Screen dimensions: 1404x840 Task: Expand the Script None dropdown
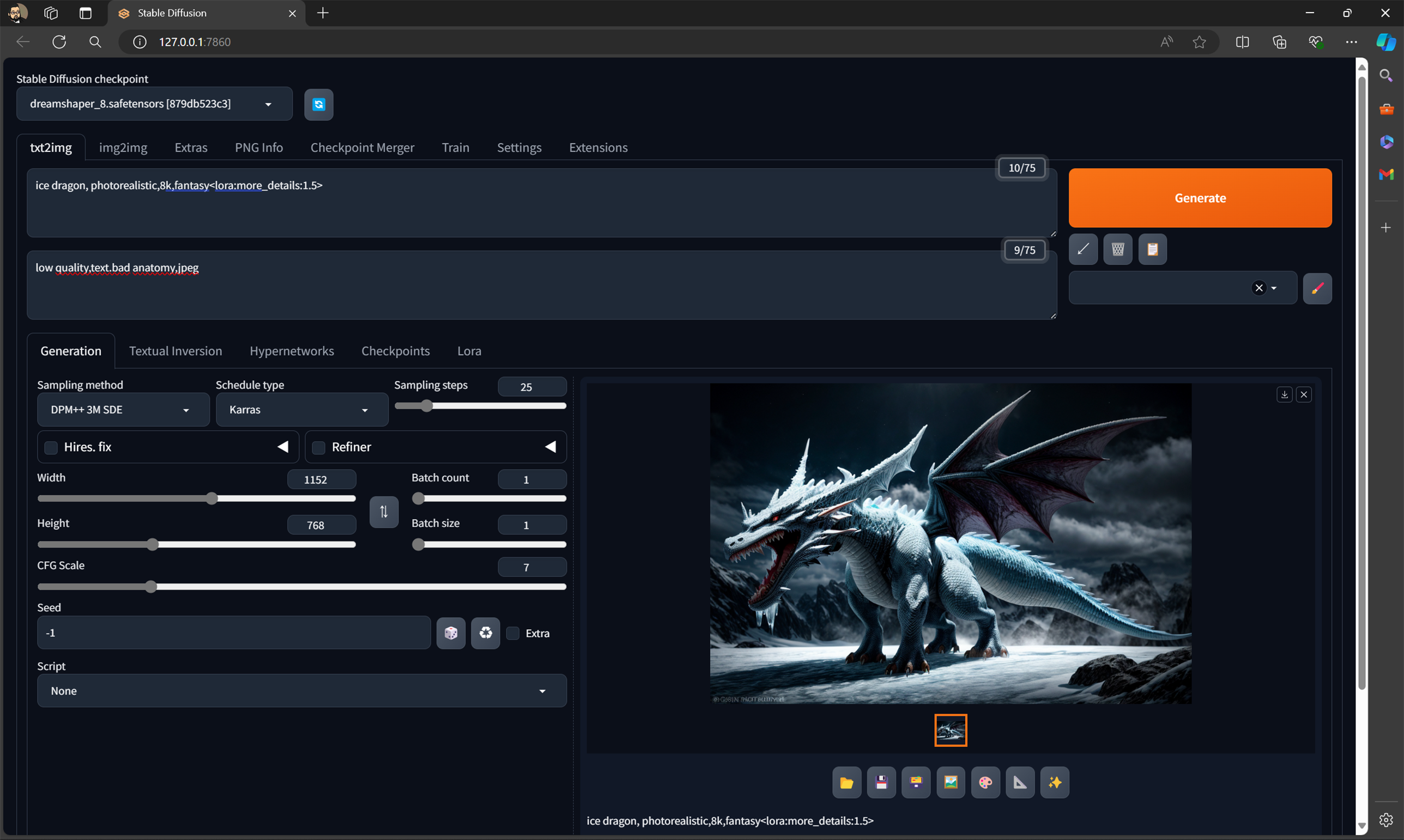pos(301,691)
